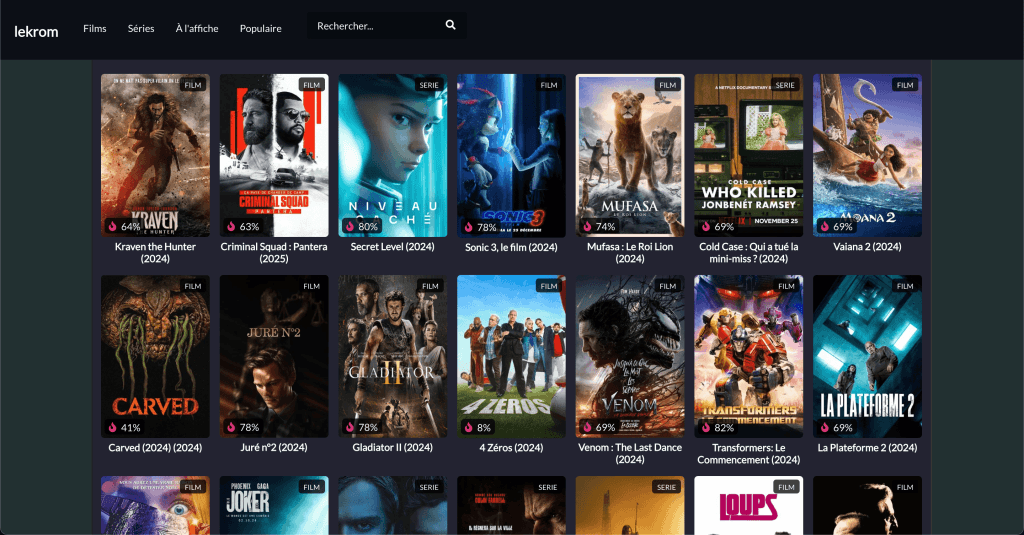The width and height of the screenshot is (1024, 535).
Task: Open Transformers: Le Commencement poster
Action: click(748, 357)
